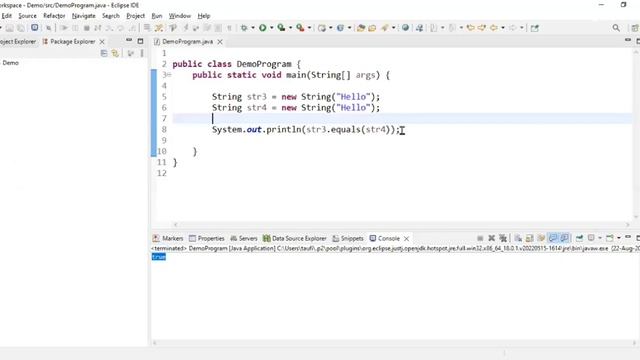This screenshot has width=640, height=360.
Task: Click Pin Console icon
Action: 579,238
